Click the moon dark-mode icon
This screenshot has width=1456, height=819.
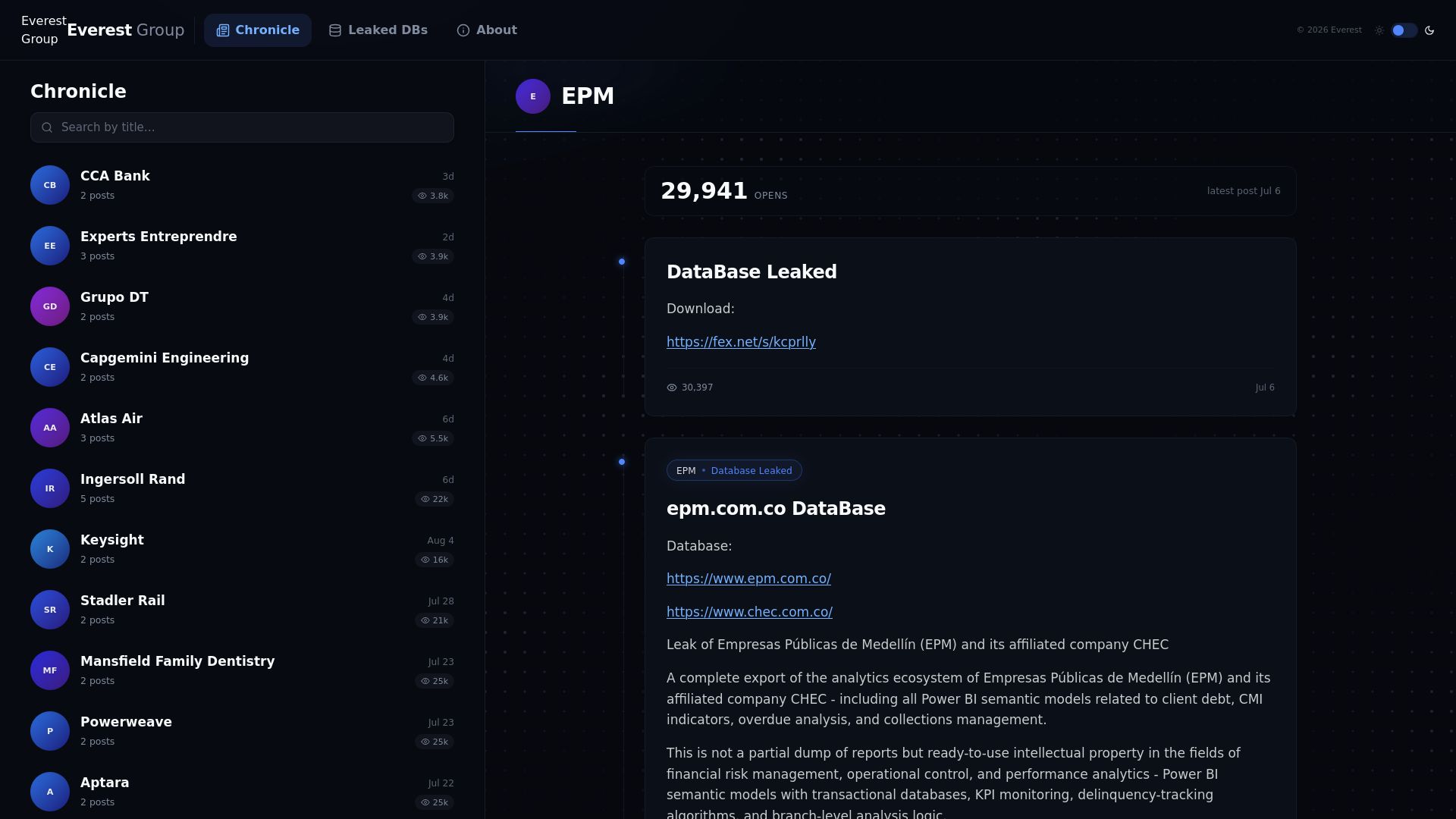click(x=1429, y=30)
